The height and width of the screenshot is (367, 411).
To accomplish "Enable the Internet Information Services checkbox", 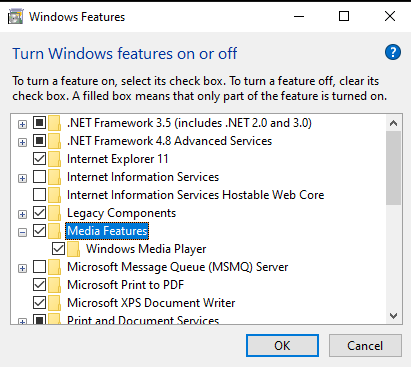I will [x=39, y=177].
